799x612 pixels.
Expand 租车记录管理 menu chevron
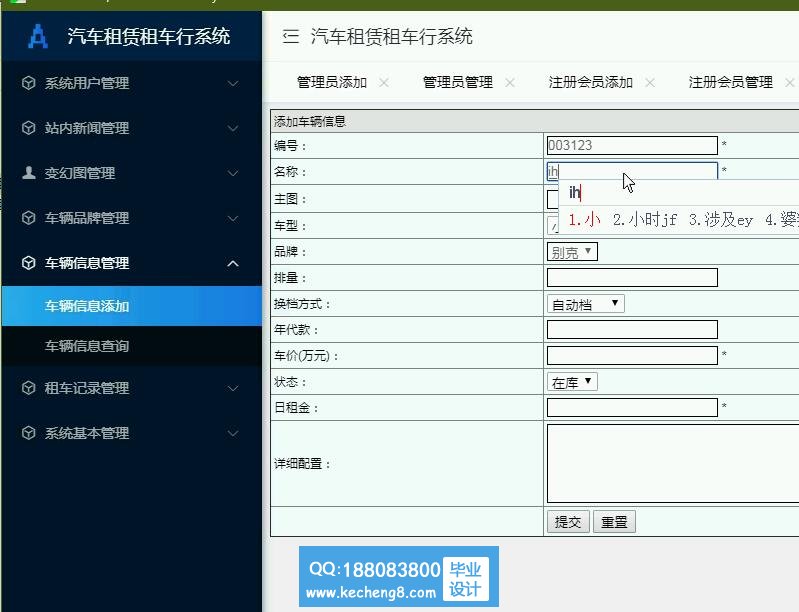click(233, 388)
